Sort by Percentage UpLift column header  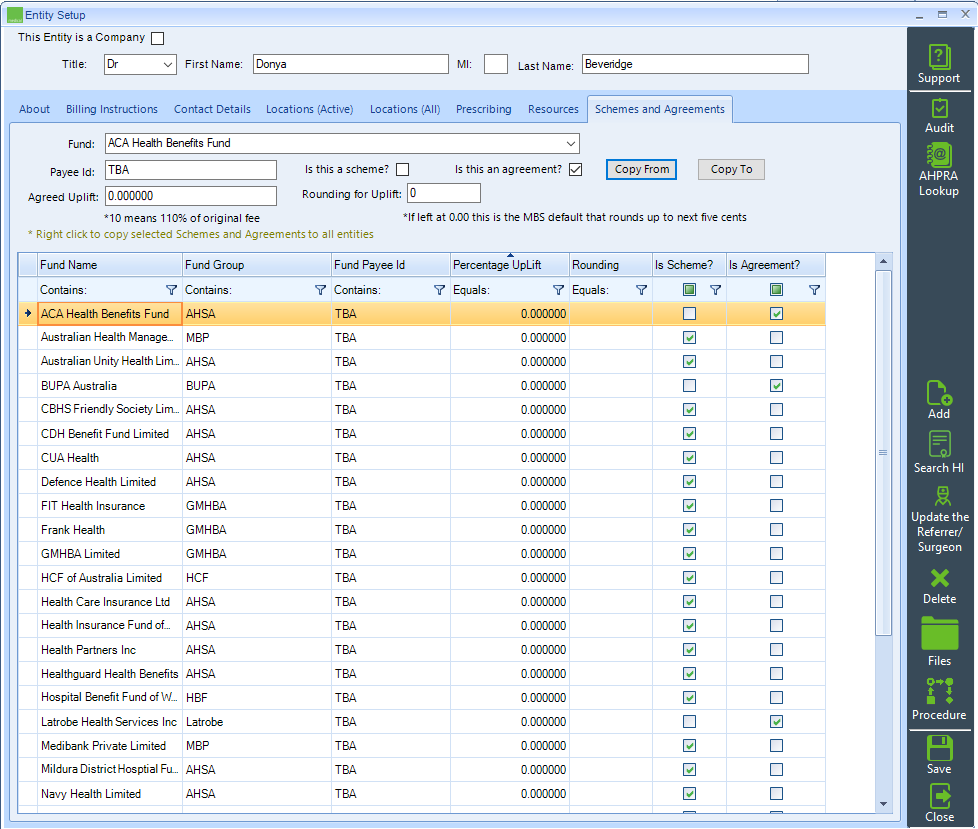(x=510, y=265)
